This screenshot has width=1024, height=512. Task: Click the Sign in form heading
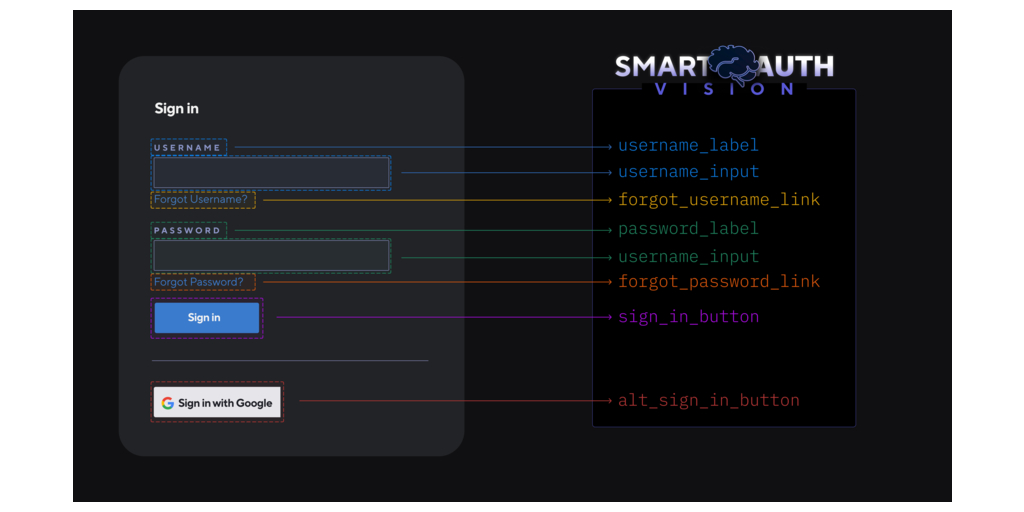(176, 109)
